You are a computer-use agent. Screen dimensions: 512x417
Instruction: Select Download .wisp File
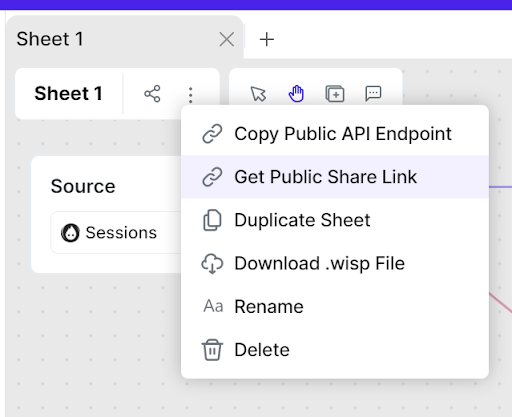[x=335, y=263]
